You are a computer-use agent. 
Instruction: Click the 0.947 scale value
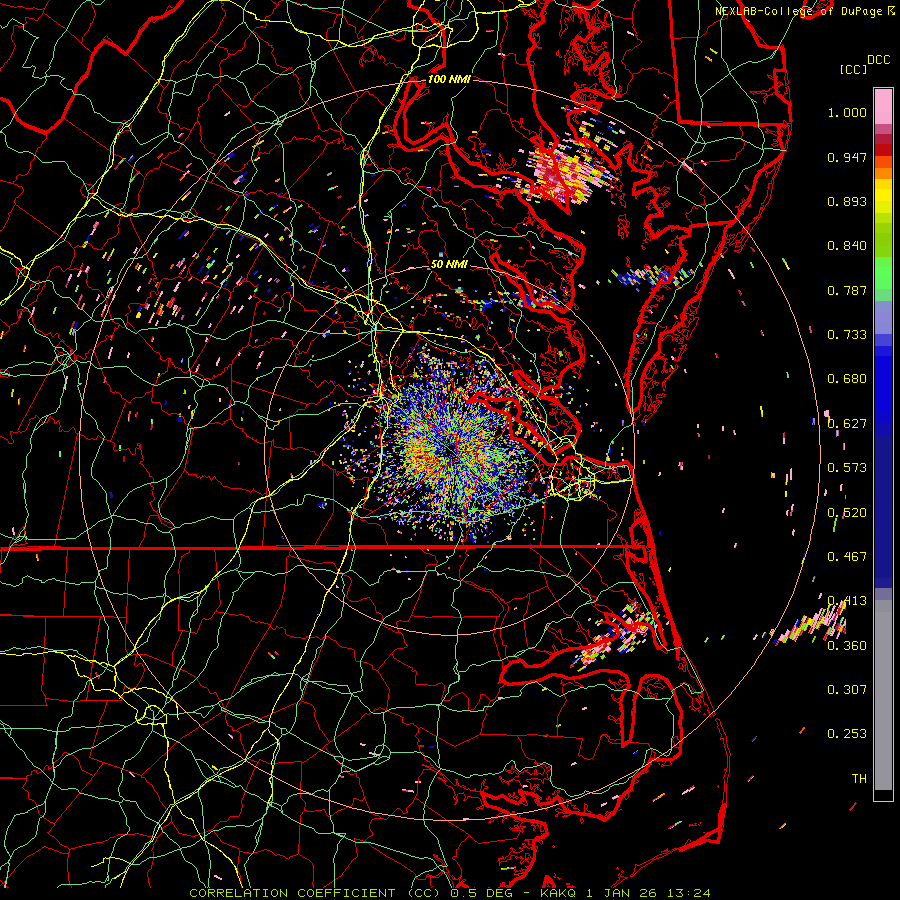pos(847,157)
